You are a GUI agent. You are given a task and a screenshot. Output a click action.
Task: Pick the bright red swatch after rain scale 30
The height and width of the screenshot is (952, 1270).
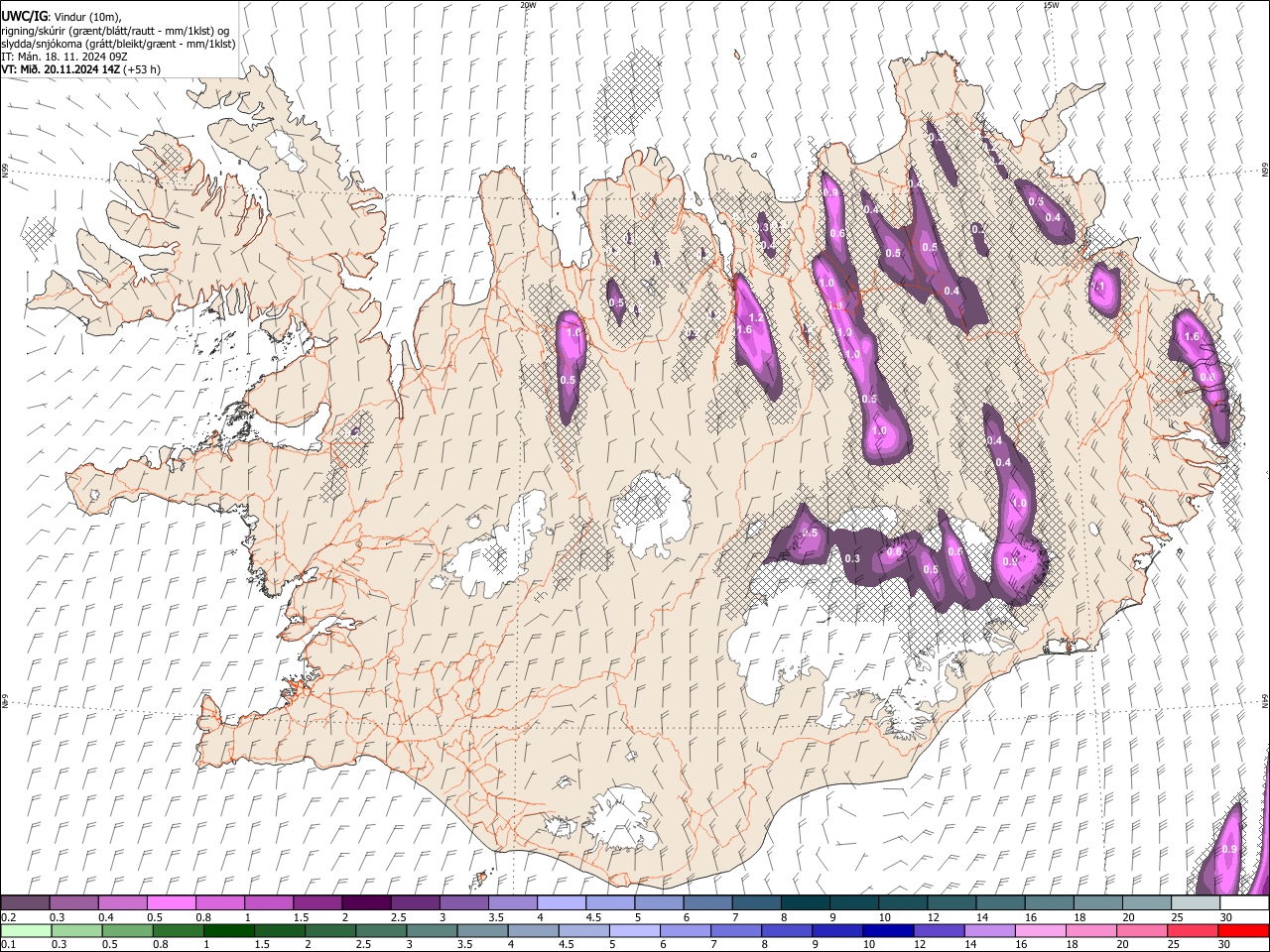point(1242,930)
